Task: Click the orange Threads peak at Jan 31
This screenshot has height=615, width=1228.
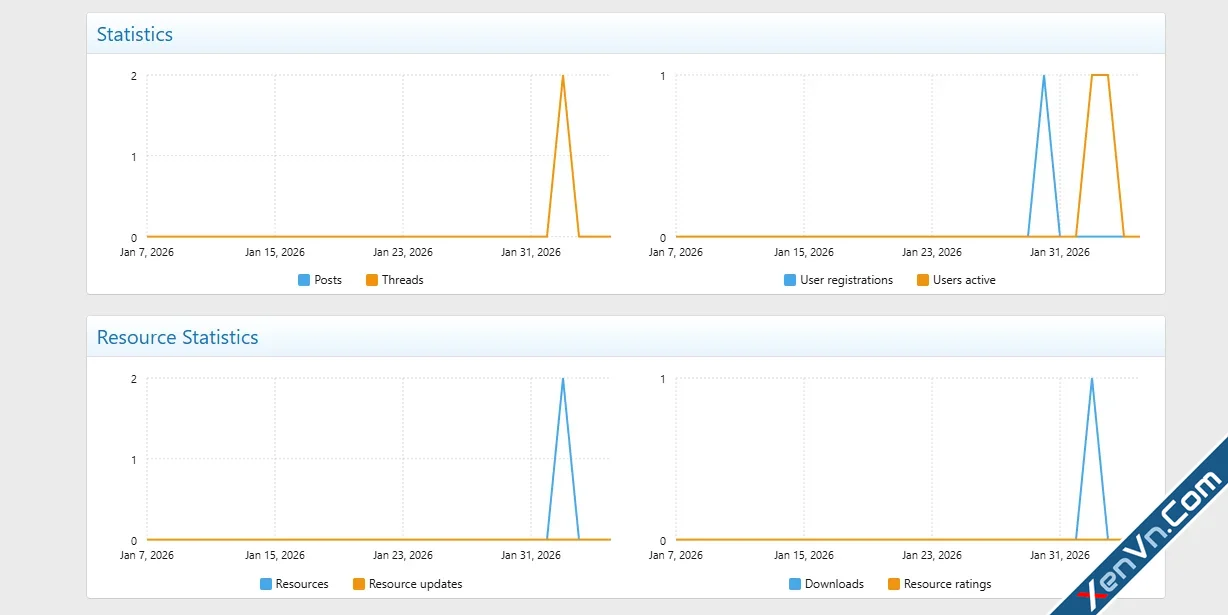Action: pyautogui.click(x=563, y=76)
